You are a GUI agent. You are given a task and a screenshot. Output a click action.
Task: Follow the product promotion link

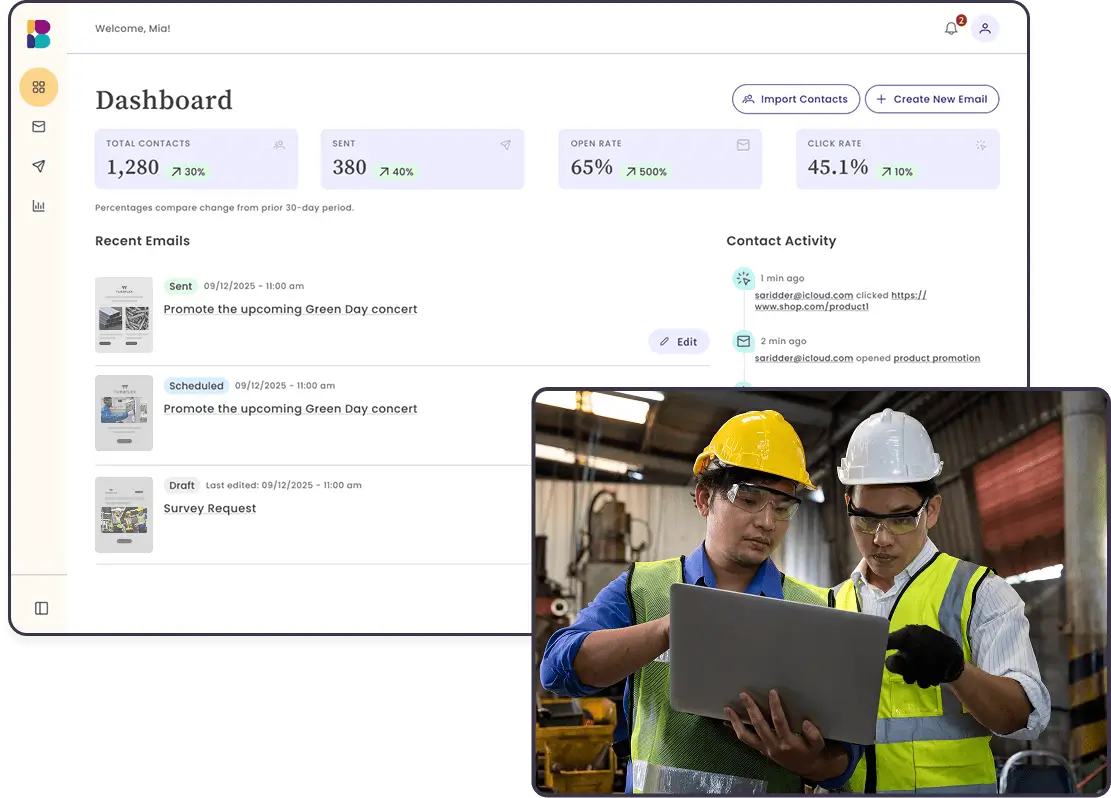937,357
